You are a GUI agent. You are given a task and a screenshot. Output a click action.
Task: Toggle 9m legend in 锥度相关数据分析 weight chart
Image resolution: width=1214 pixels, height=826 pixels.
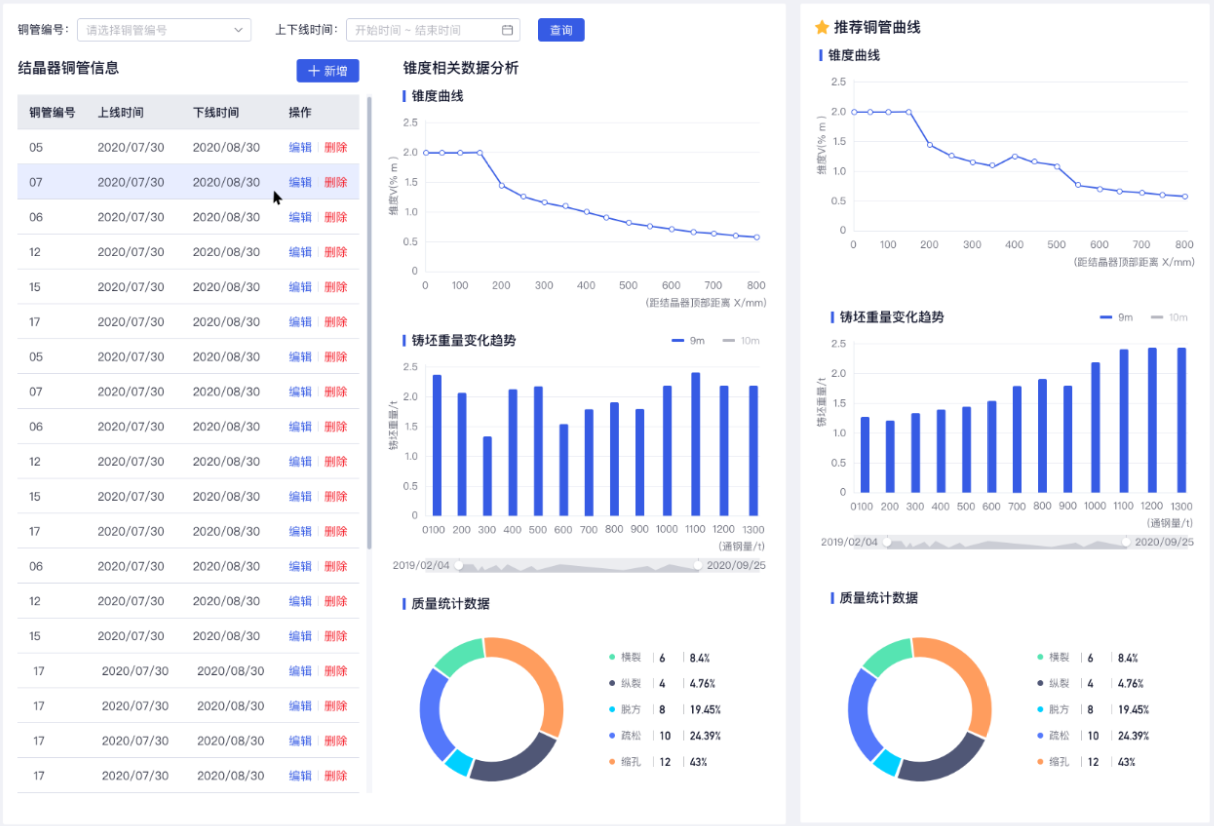(x=688, y=341)
